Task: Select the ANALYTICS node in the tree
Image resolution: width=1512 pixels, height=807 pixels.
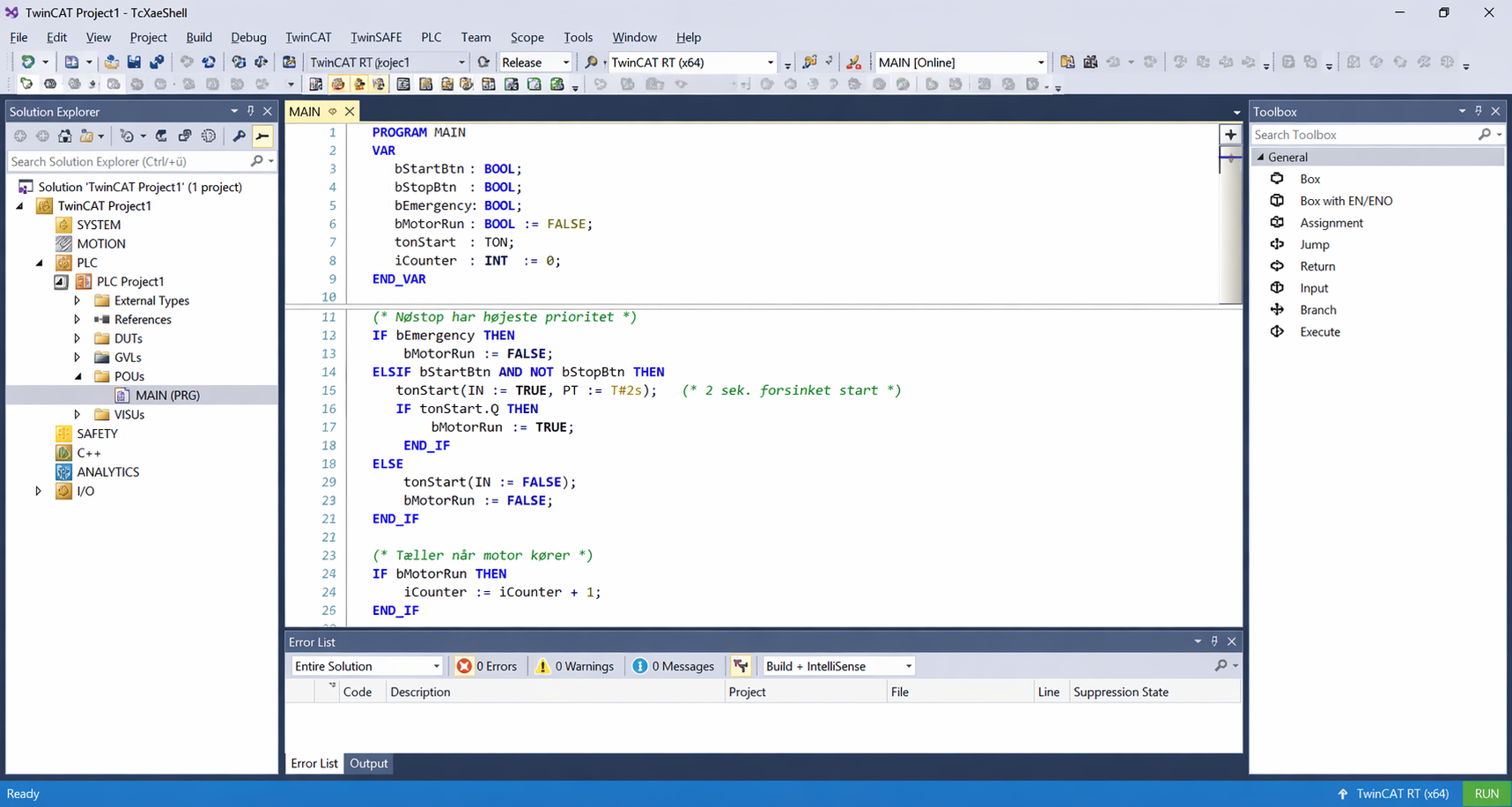Action: (107, 471)
